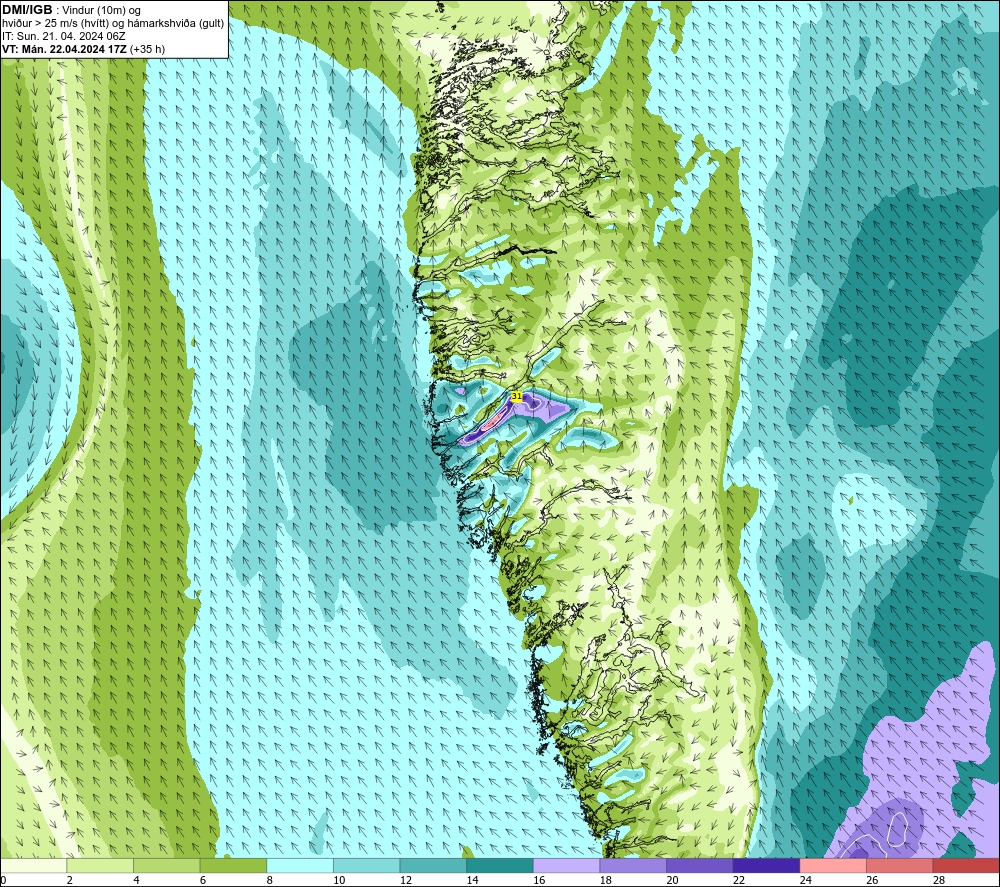Click the line 'hviður > 25 m/s (hvítt) og hámarkshviða (gult)'

coord(113,23)
